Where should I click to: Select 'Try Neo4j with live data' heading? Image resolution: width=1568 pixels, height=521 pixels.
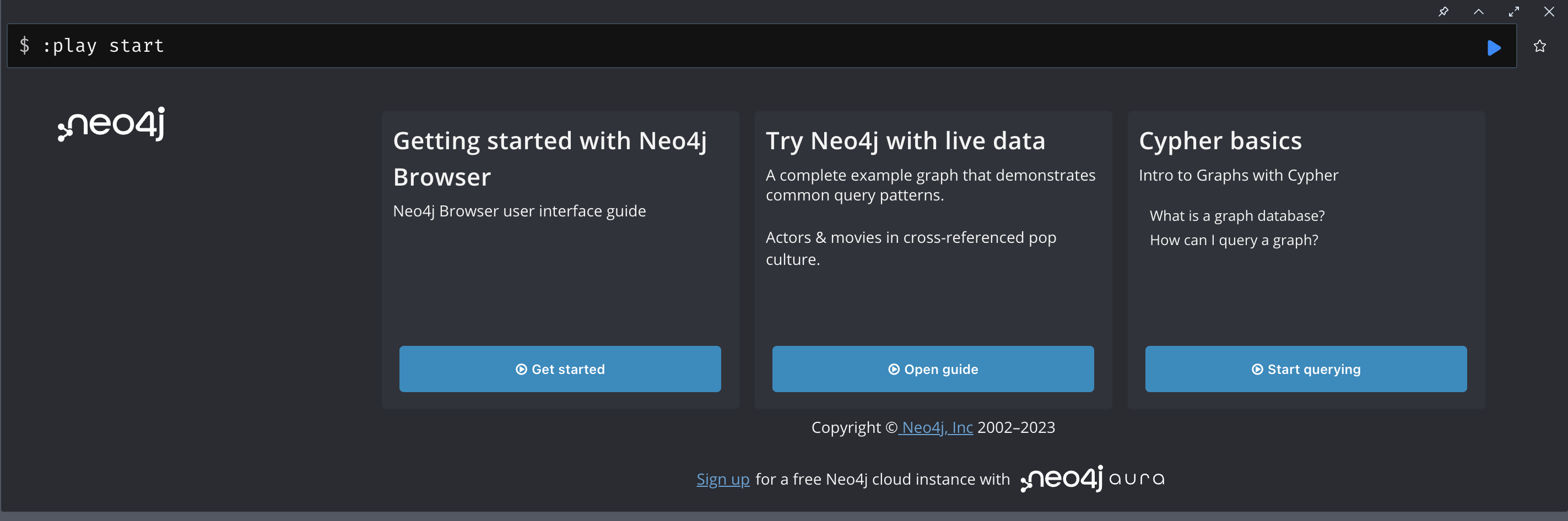(905, 141)
